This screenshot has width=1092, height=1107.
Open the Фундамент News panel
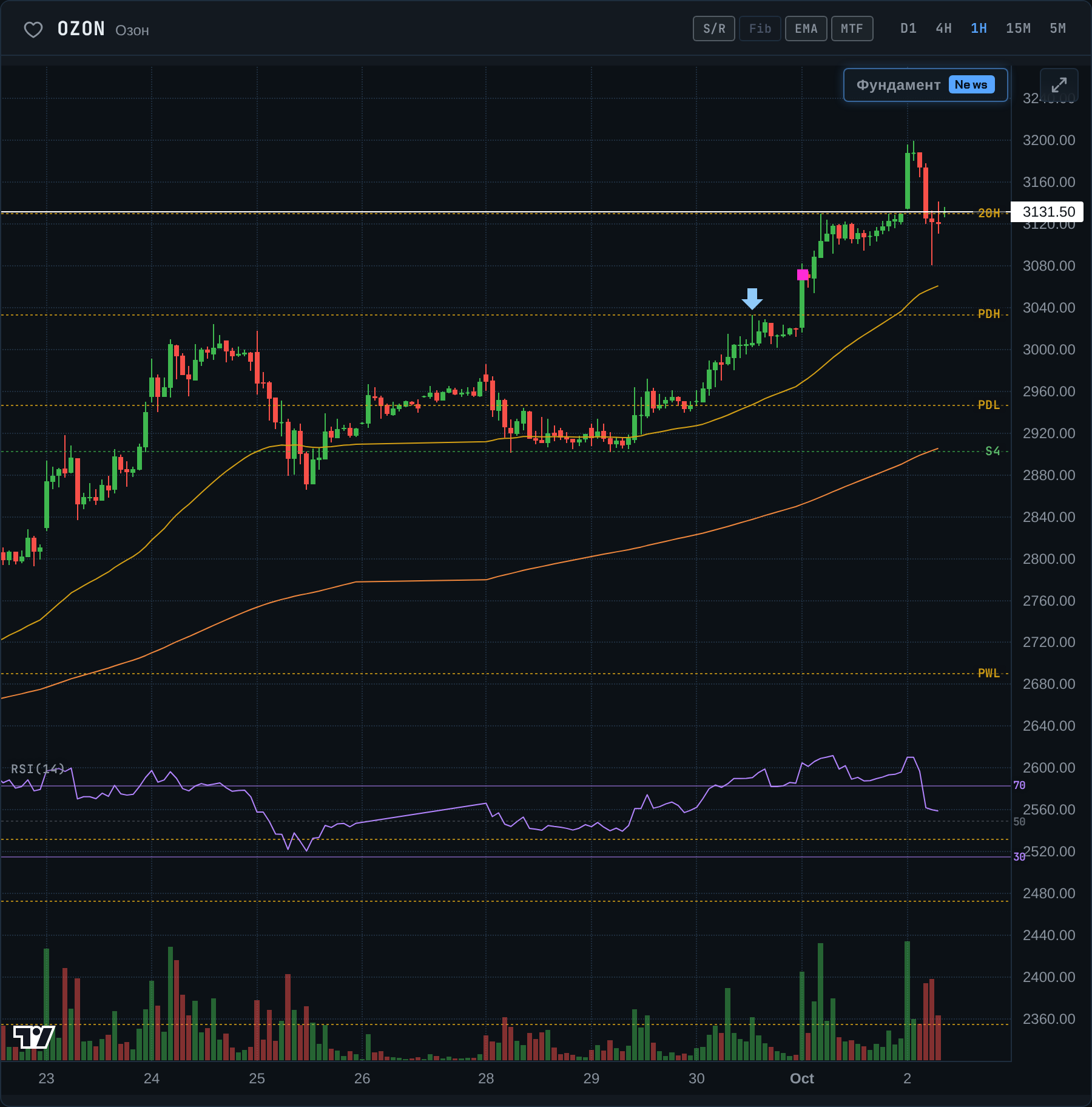point(926,85)
